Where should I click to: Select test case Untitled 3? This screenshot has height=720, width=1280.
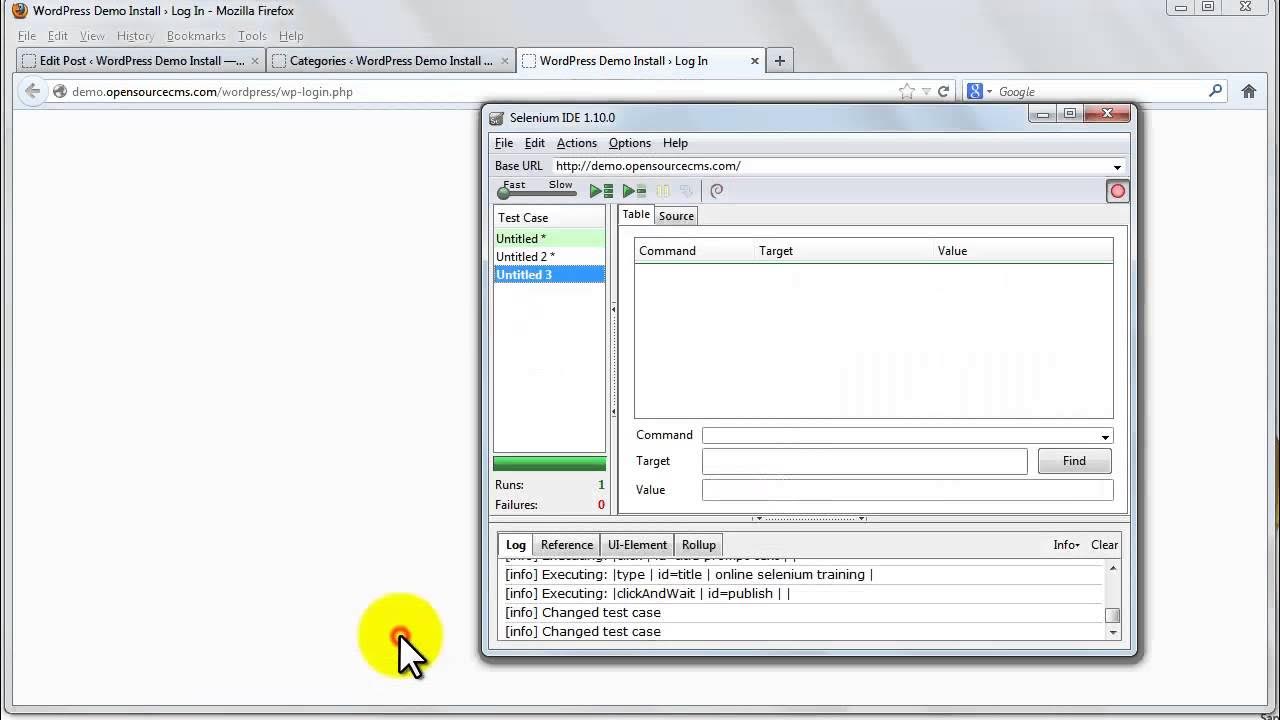(x=549, y=274)
